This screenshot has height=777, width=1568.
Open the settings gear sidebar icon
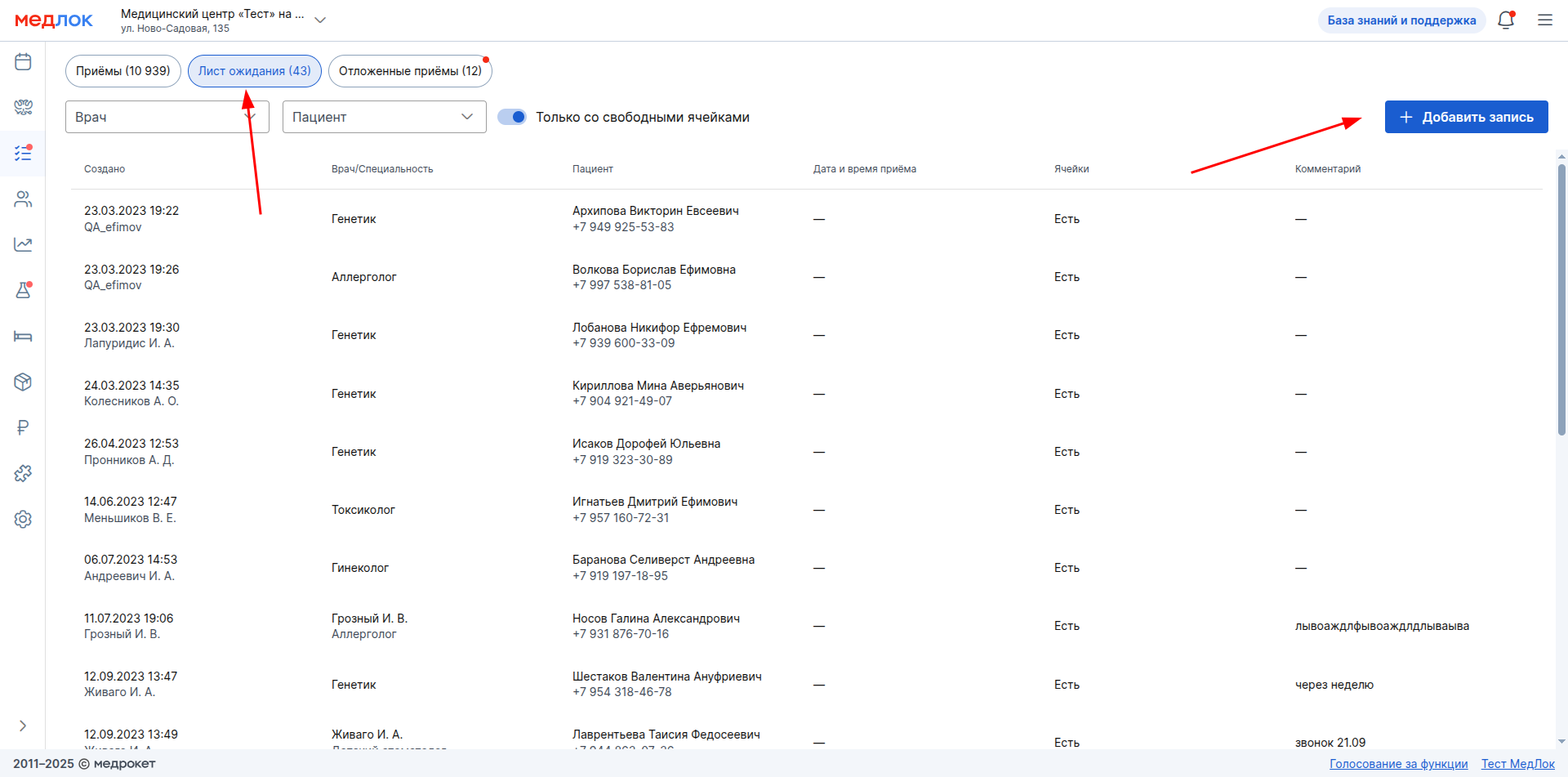[x=23, y=519]
